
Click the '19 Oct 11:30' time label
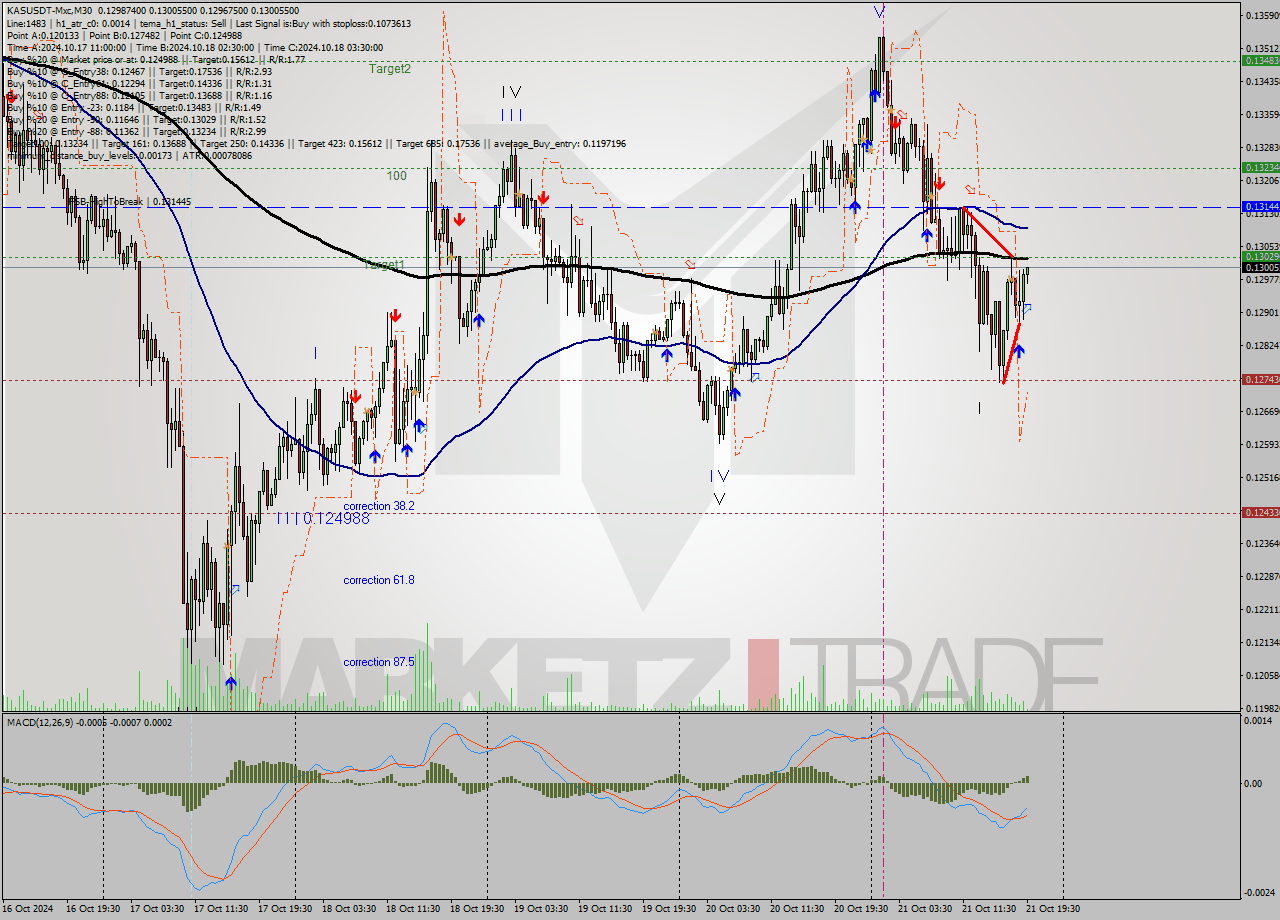(605, 909)
